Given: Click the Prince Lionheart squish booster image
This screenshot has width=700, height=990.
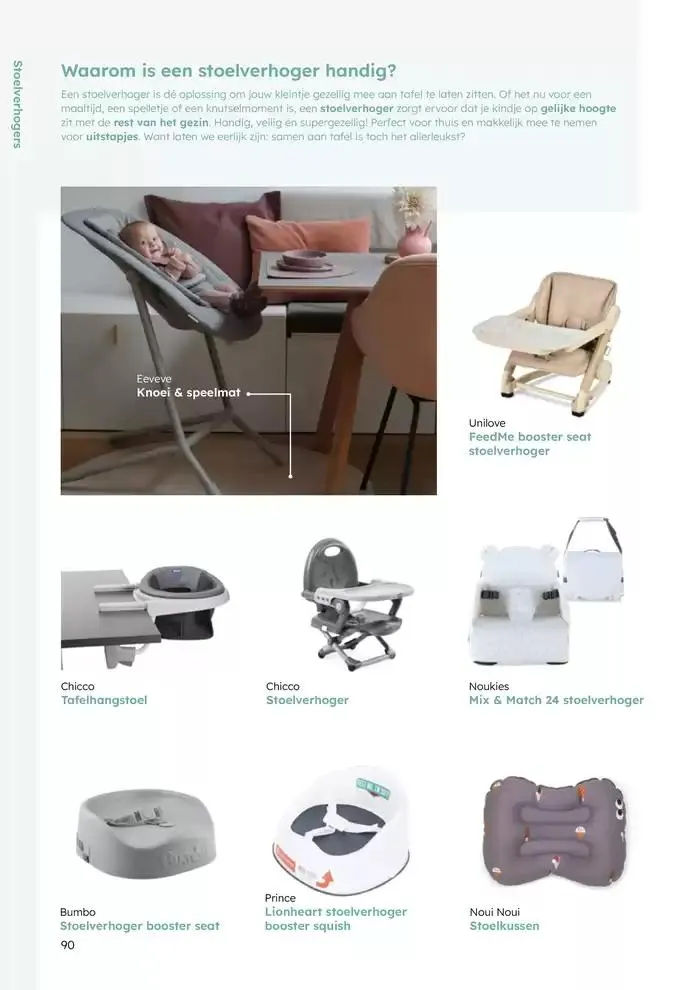Looking at the screenshot, I should point(341,830).
